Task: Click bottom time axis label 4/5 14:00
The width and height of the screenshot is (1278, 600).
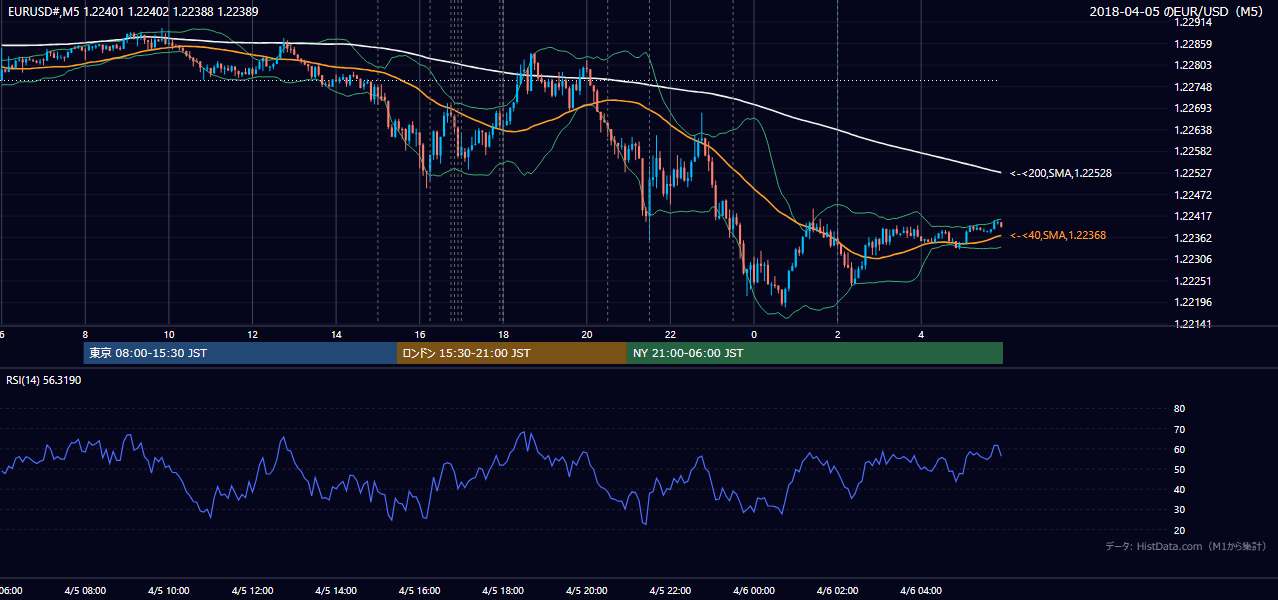Action: [336, 591]
